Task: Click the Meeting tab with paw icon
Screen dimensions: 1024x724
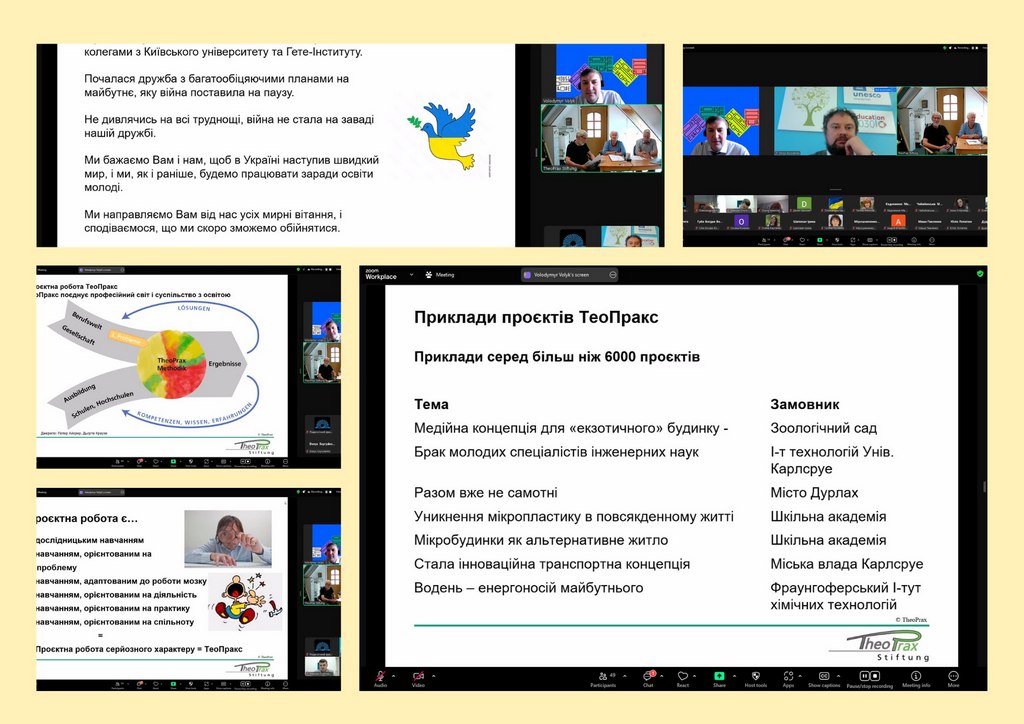Action: tap(440, 275)
